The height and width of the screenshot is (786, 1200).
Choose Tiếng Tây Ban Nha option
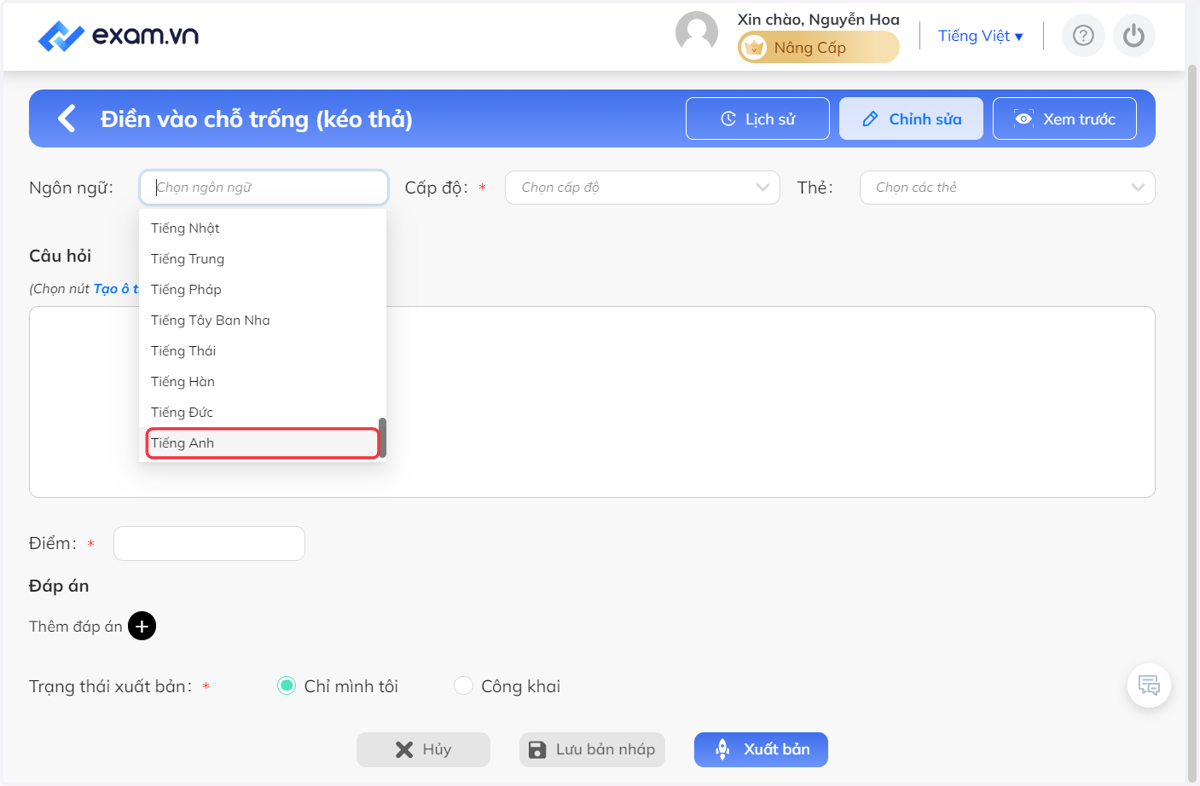click(x=260, y=321)
